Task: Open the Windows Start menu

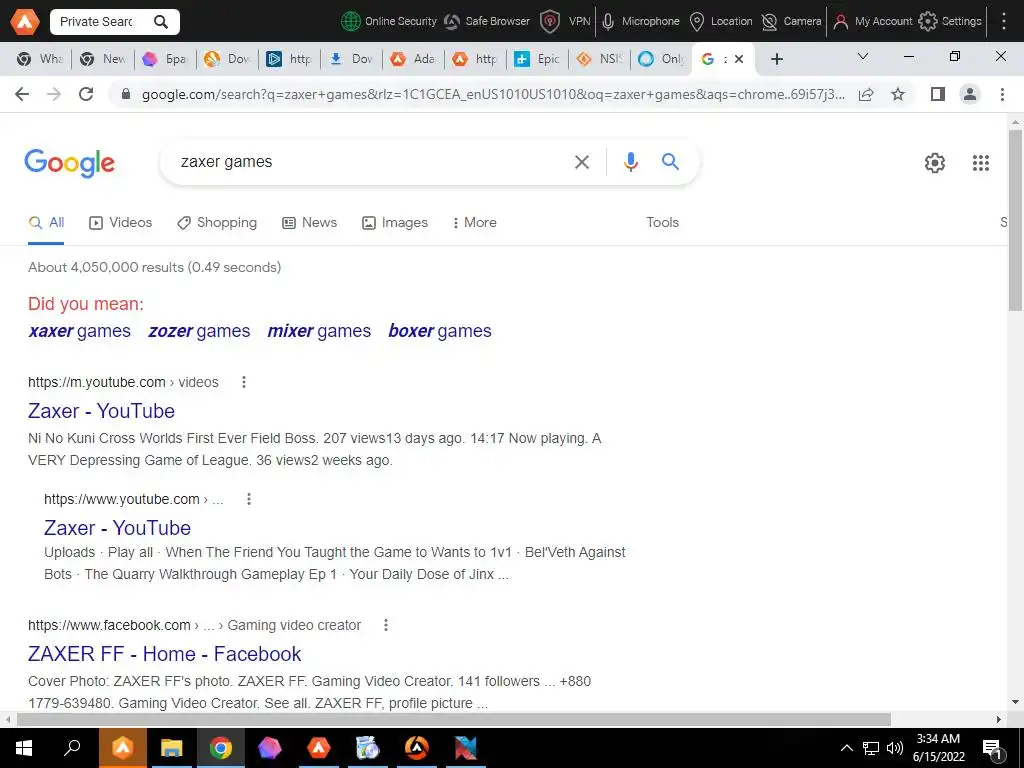Action: pos(24,748)
